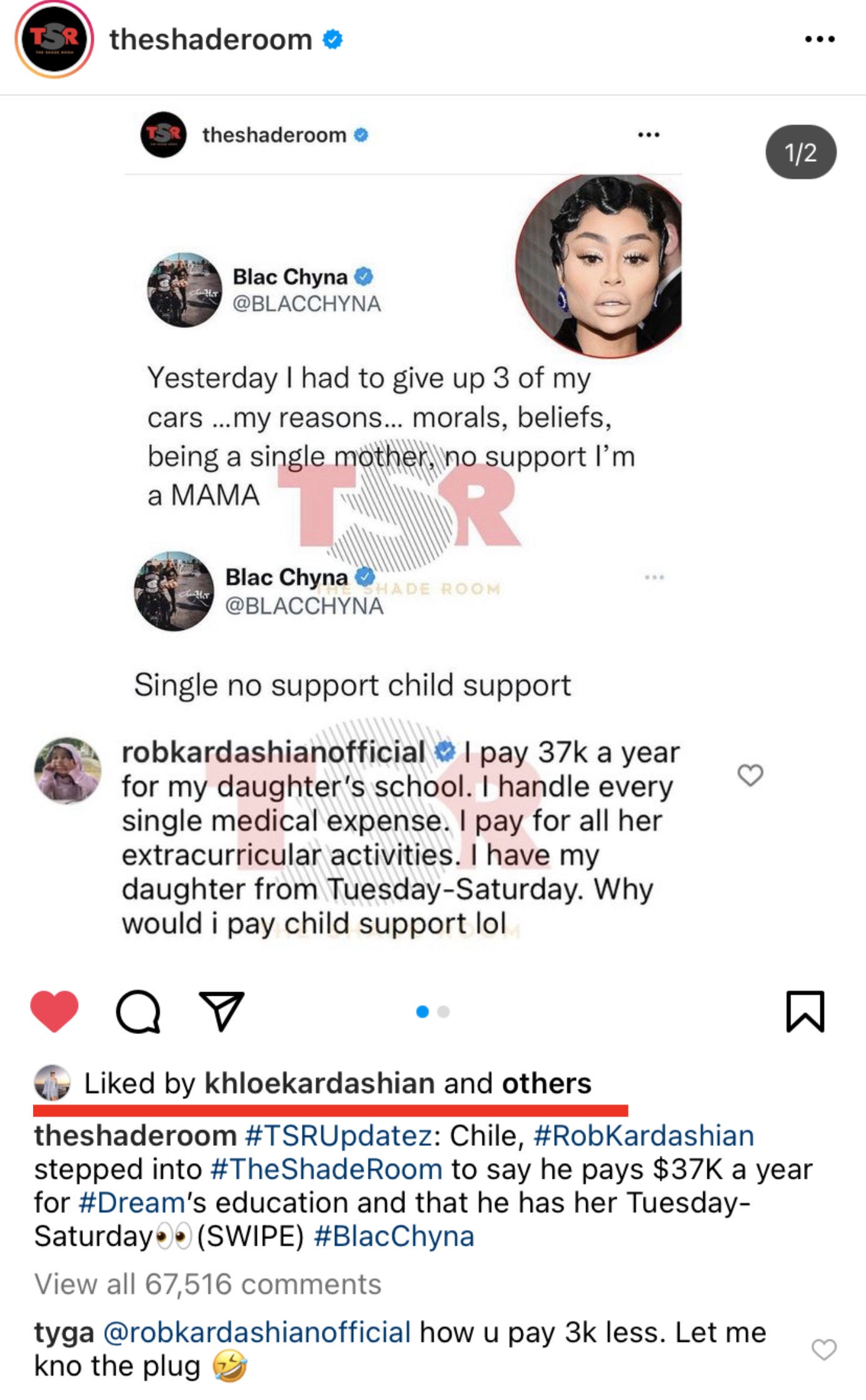The height and width of the screenshot is (1400, 866).
Task: Share post via paper plane icon
Action: coord(221,1010)
